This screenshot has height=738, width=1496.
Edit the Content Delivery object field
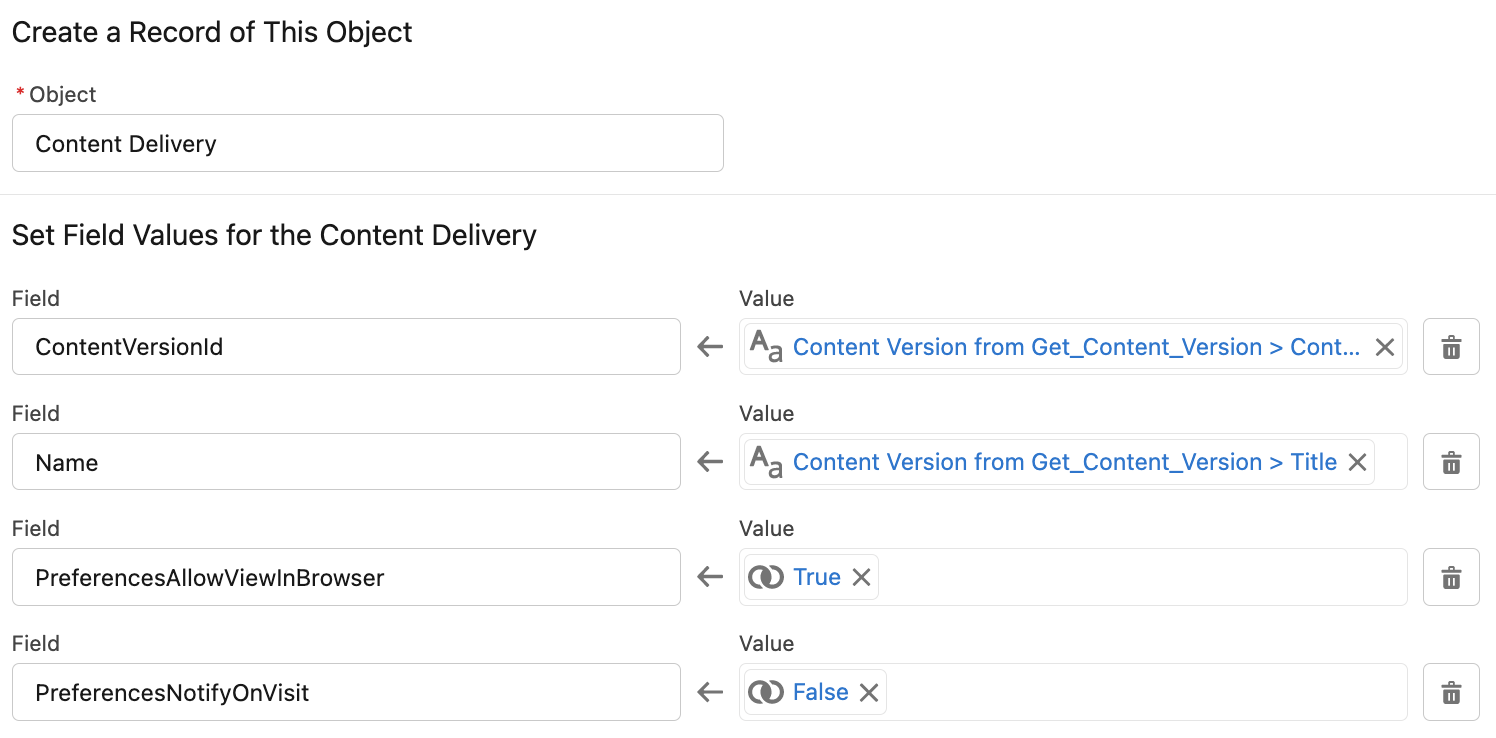pyautogui.click(x=367, y=143)
